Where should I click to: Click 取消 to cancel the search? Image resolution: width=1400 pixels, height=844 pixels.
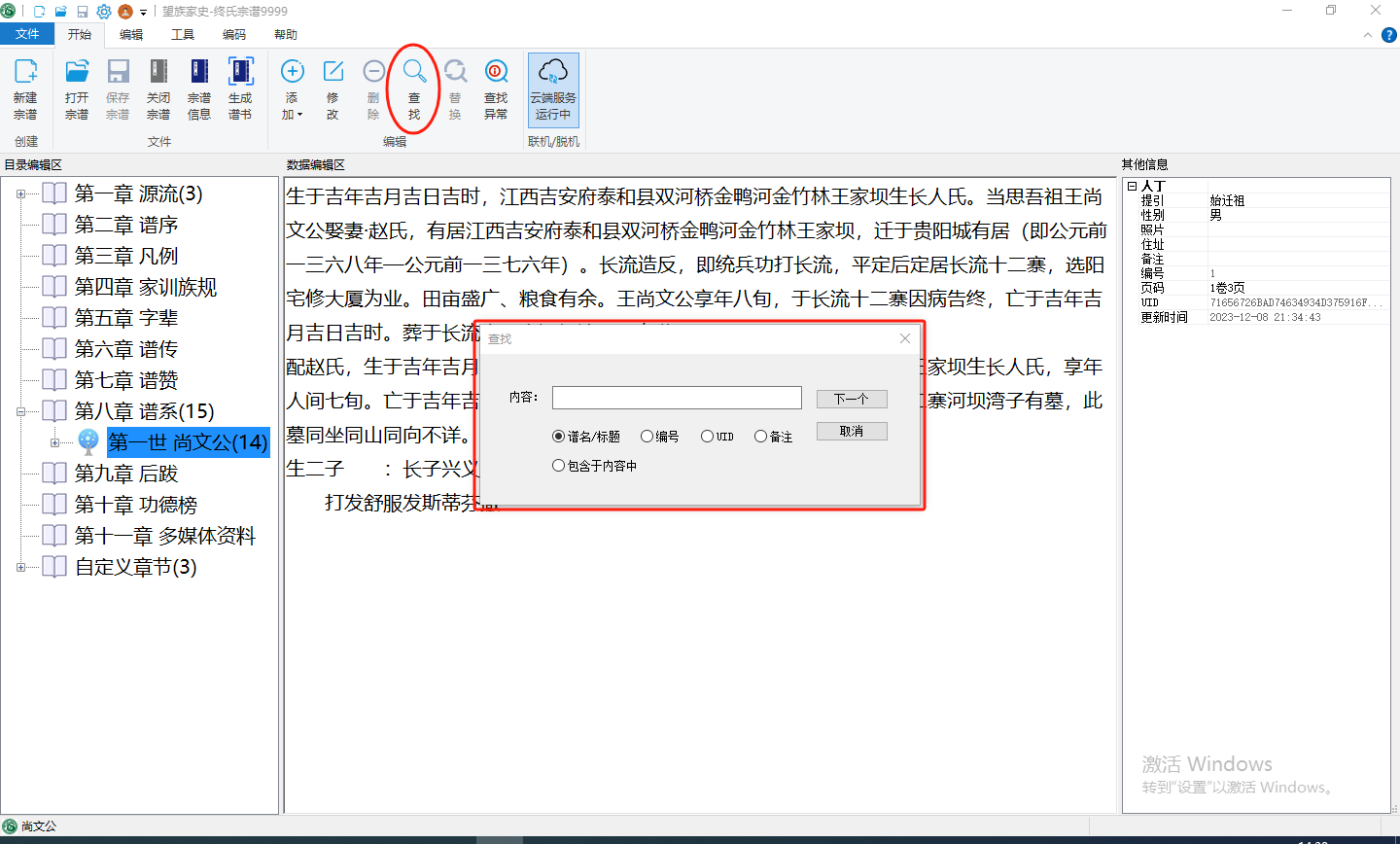click(851, 431)
